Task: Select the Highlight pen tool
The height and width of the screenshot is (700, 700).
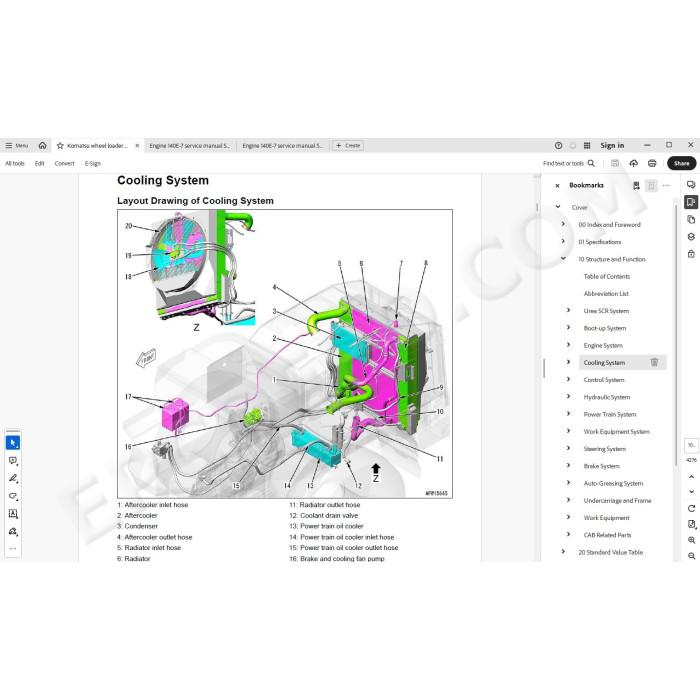Action: click(x=13, y=479)
